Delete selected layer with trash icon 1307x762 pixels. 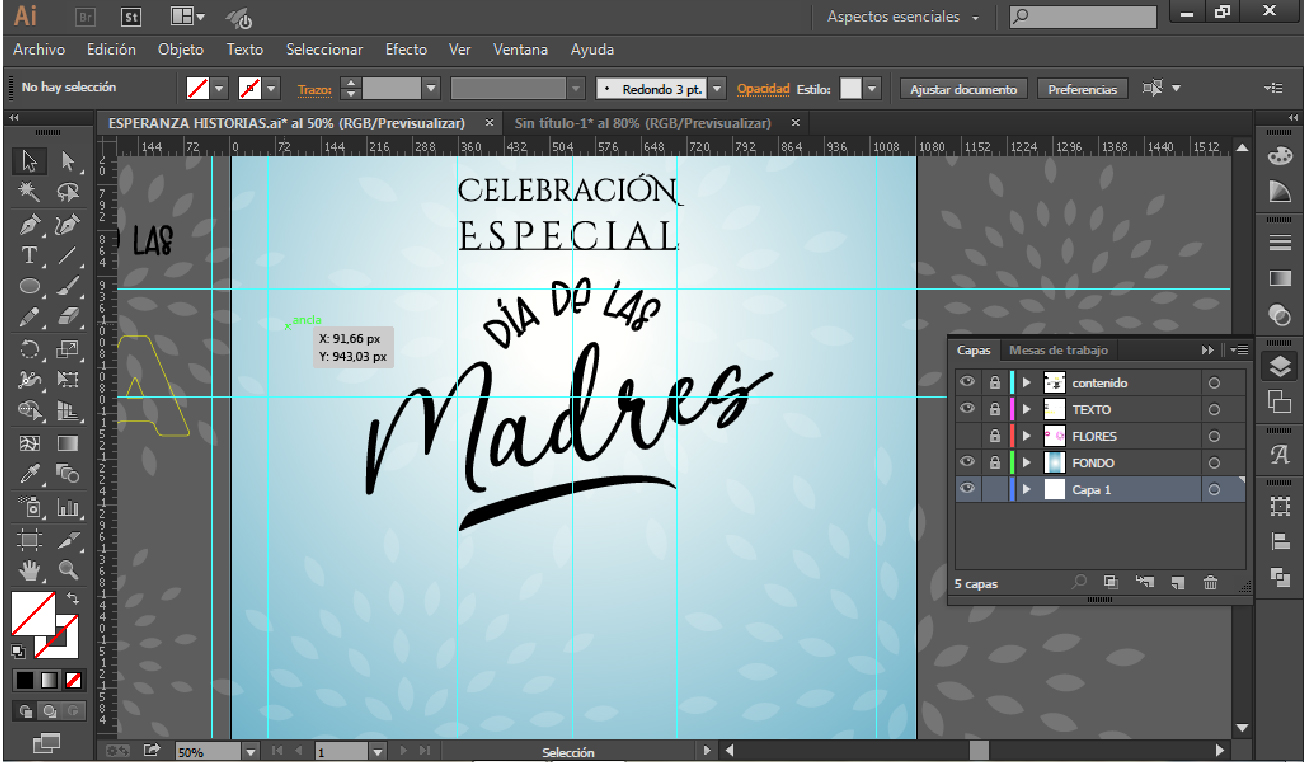1210,582
